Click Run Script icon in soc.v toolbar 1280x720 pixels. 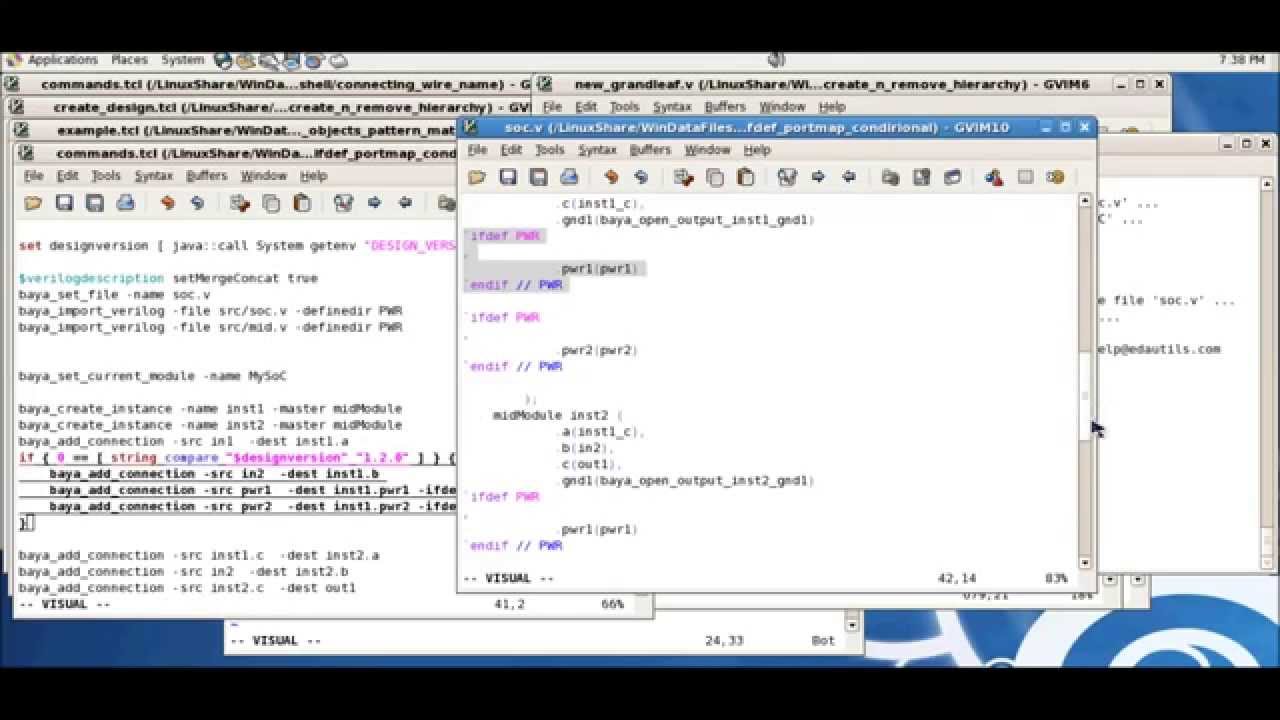(x=952, y=177)
